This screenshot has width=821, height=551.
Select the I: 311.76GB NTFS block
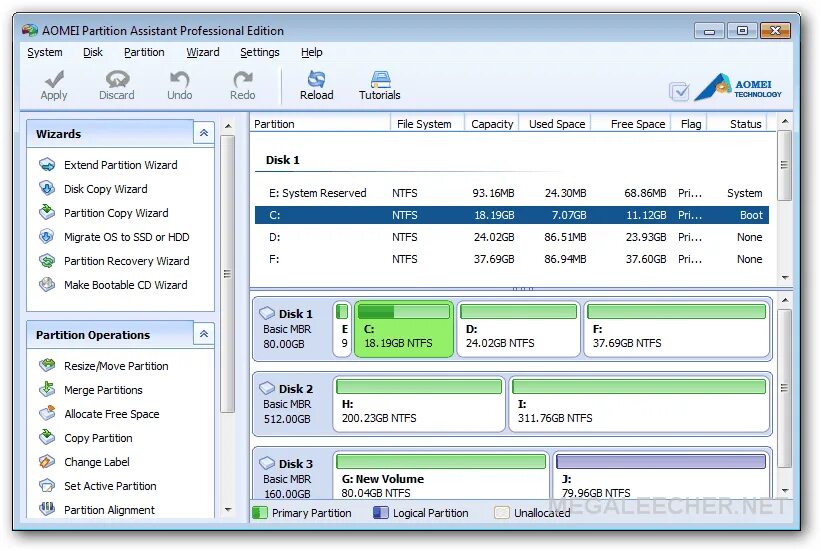pyautogui.click(x=639, y=404)
